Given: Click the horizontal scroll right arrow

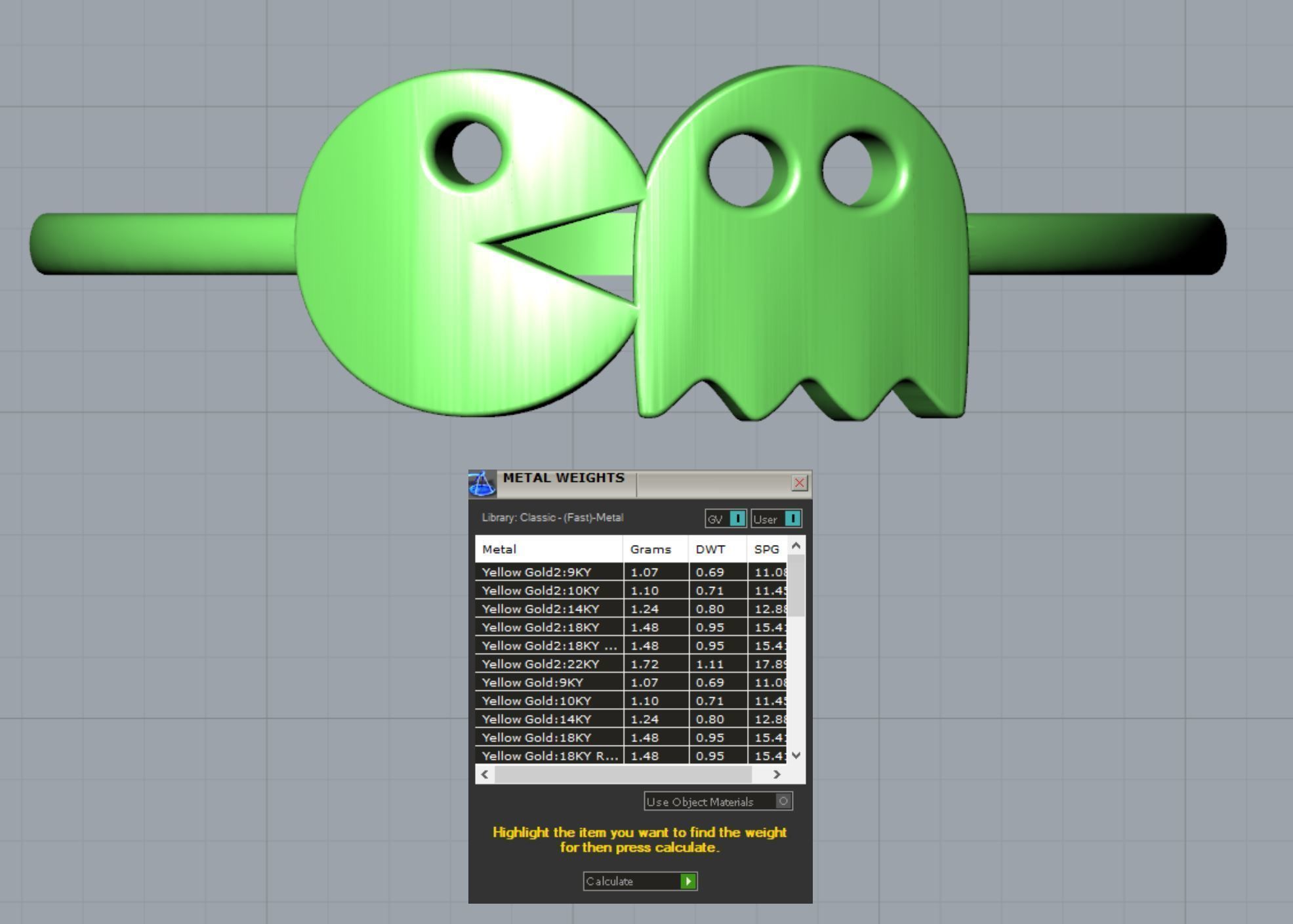Looking at the screenshot, I should pyautogui.click(x=777, y=774).
